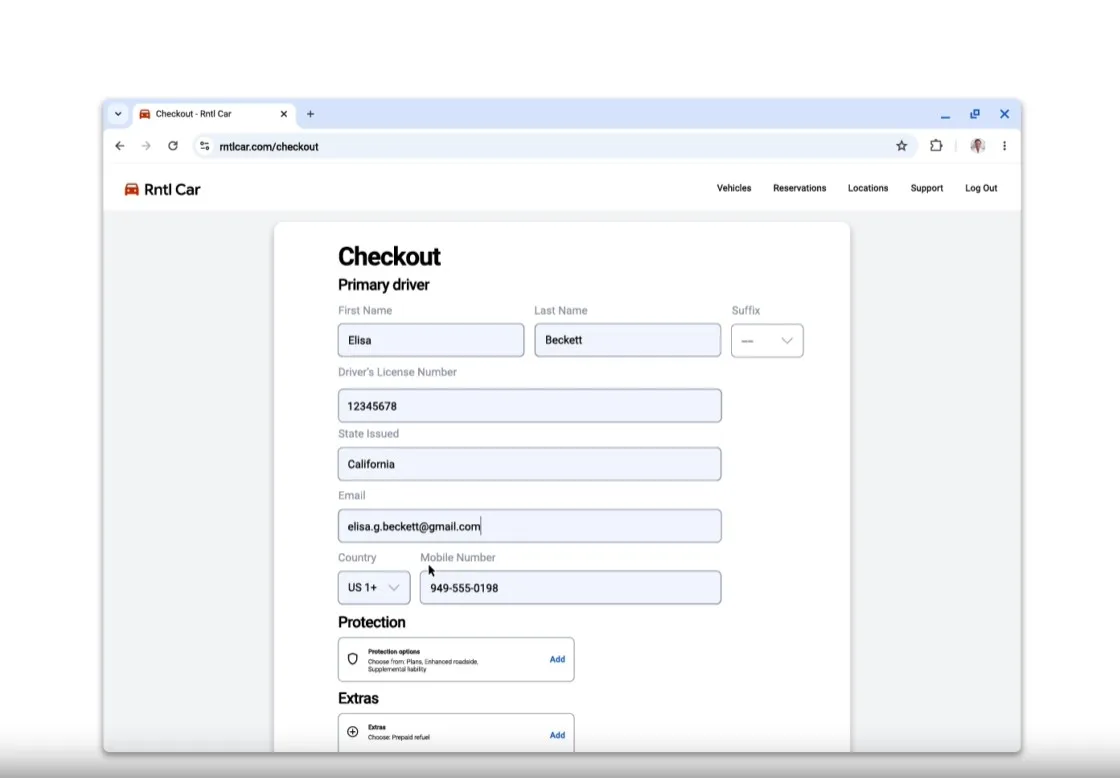Click the Rntl Car logo icon

click(131, 189)
